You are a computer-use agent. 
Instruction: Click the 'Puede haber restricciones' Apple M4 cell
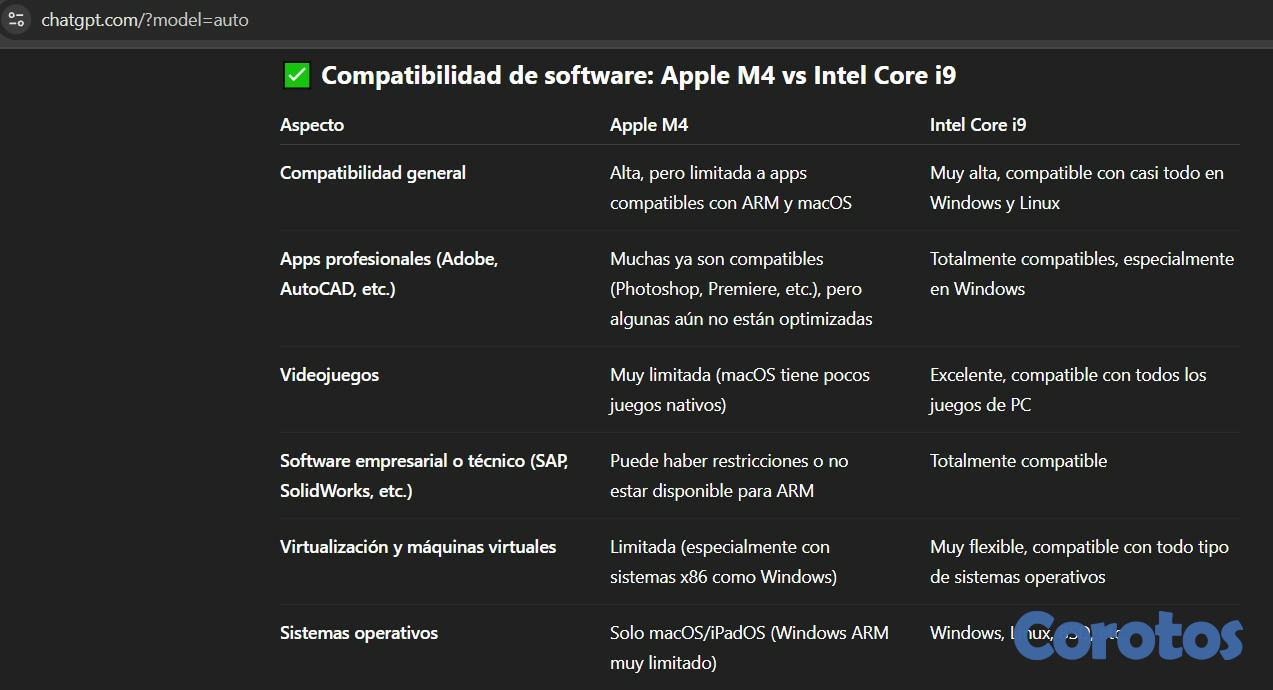728,476
